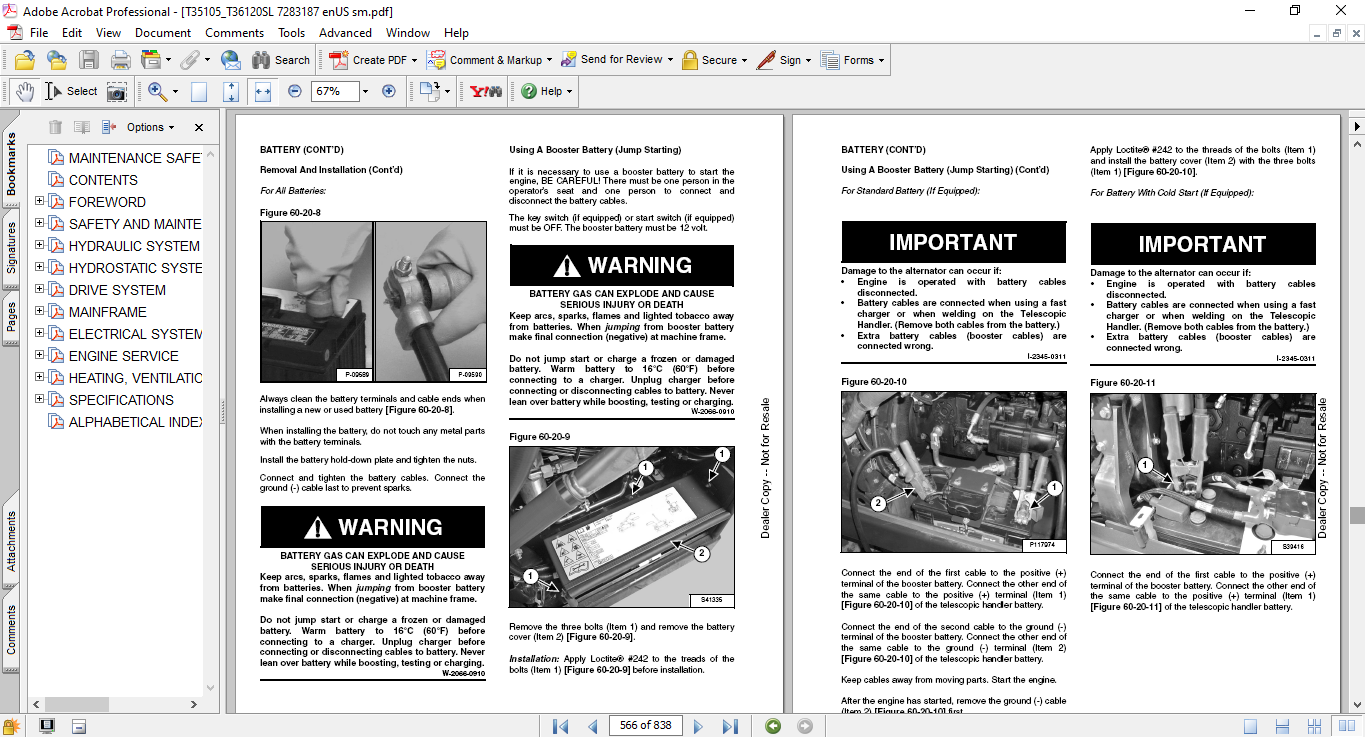This screenshot has height=737, width=1365.
Task: Expand the FOREWORD bookmark
Action: 39,201
